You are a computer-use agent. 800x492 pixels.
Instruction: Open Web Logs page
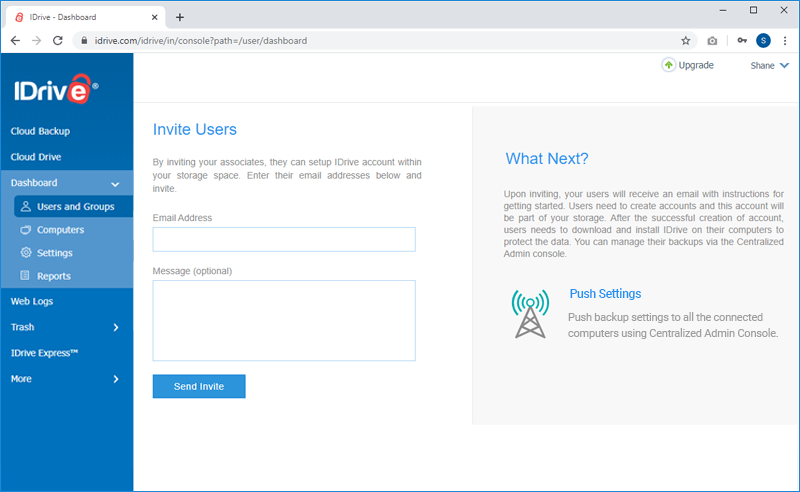pyautogui.click(x=32, y=301)
